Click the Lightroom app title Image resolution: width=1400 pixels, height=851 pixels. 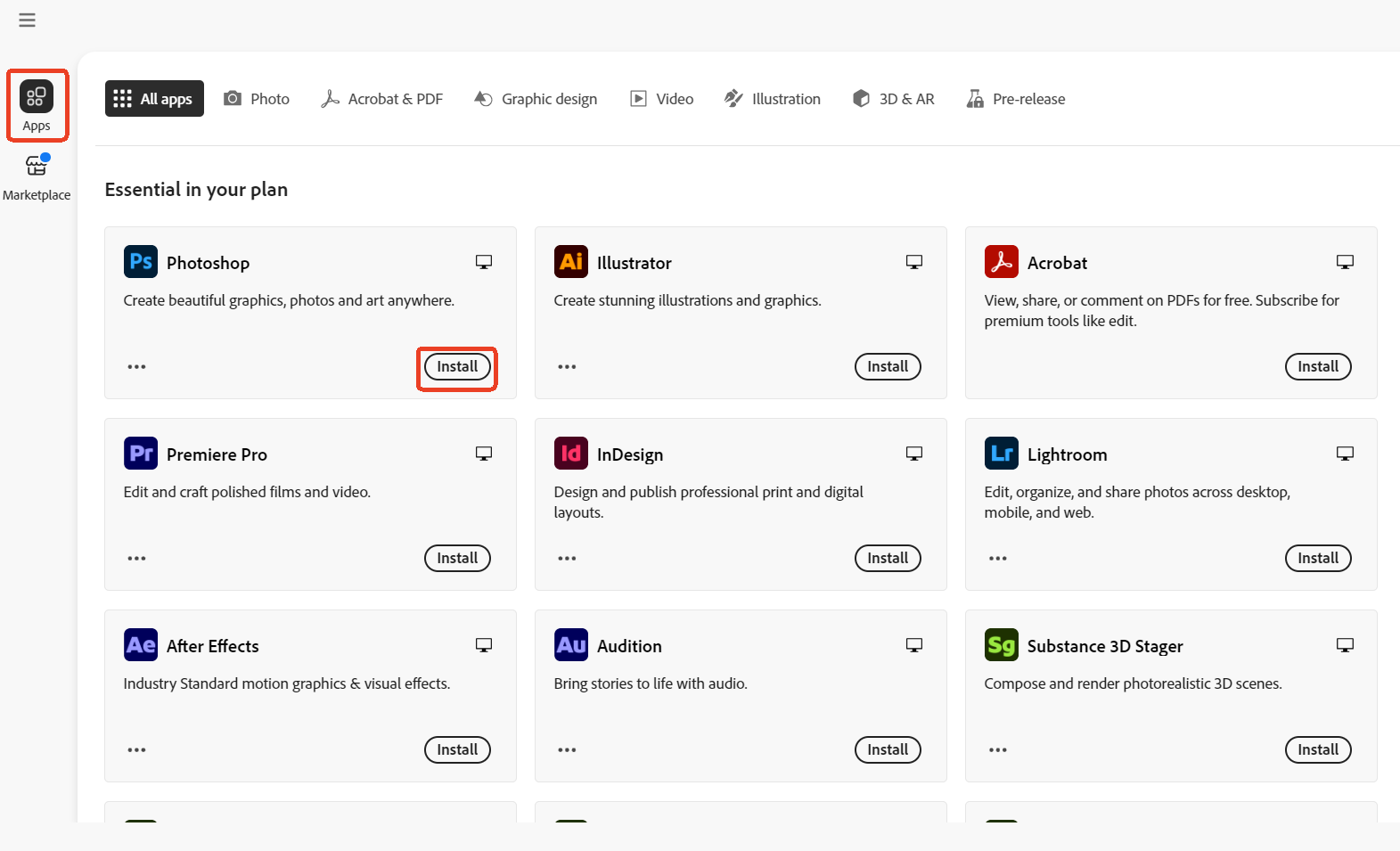tap(1067, 454)
